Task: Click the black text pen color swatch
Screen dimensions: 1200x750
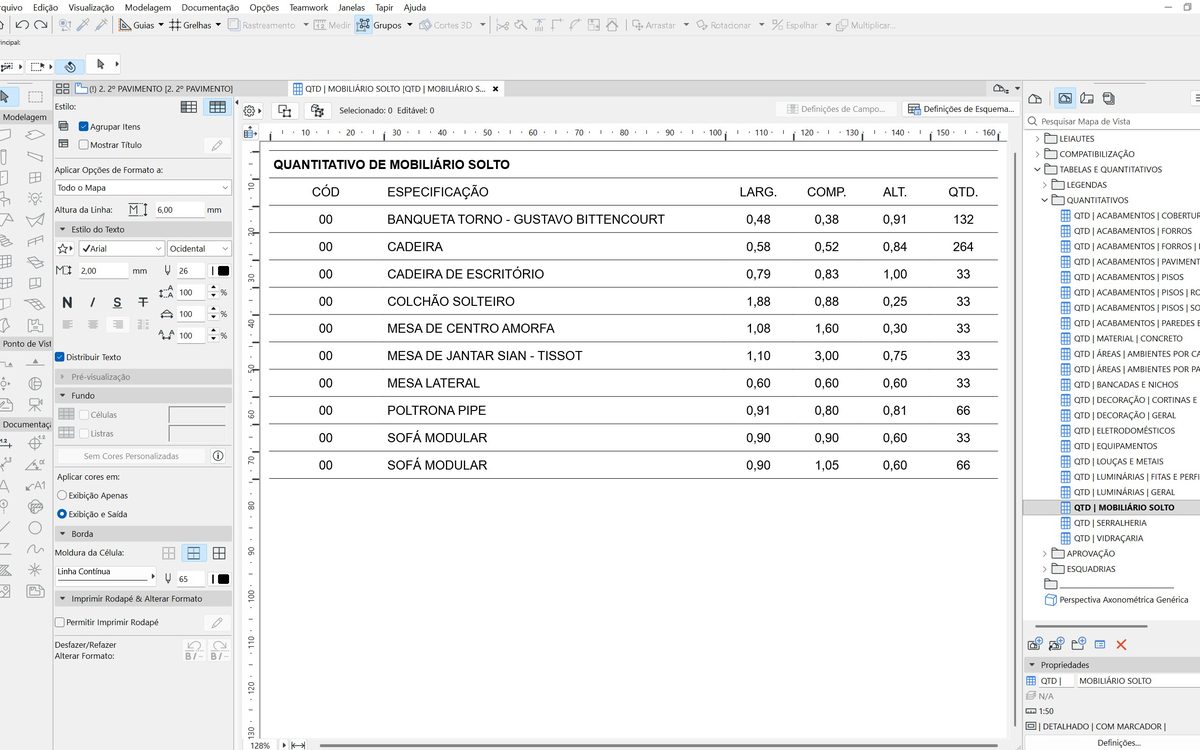Action: click(x=223, y=271)
